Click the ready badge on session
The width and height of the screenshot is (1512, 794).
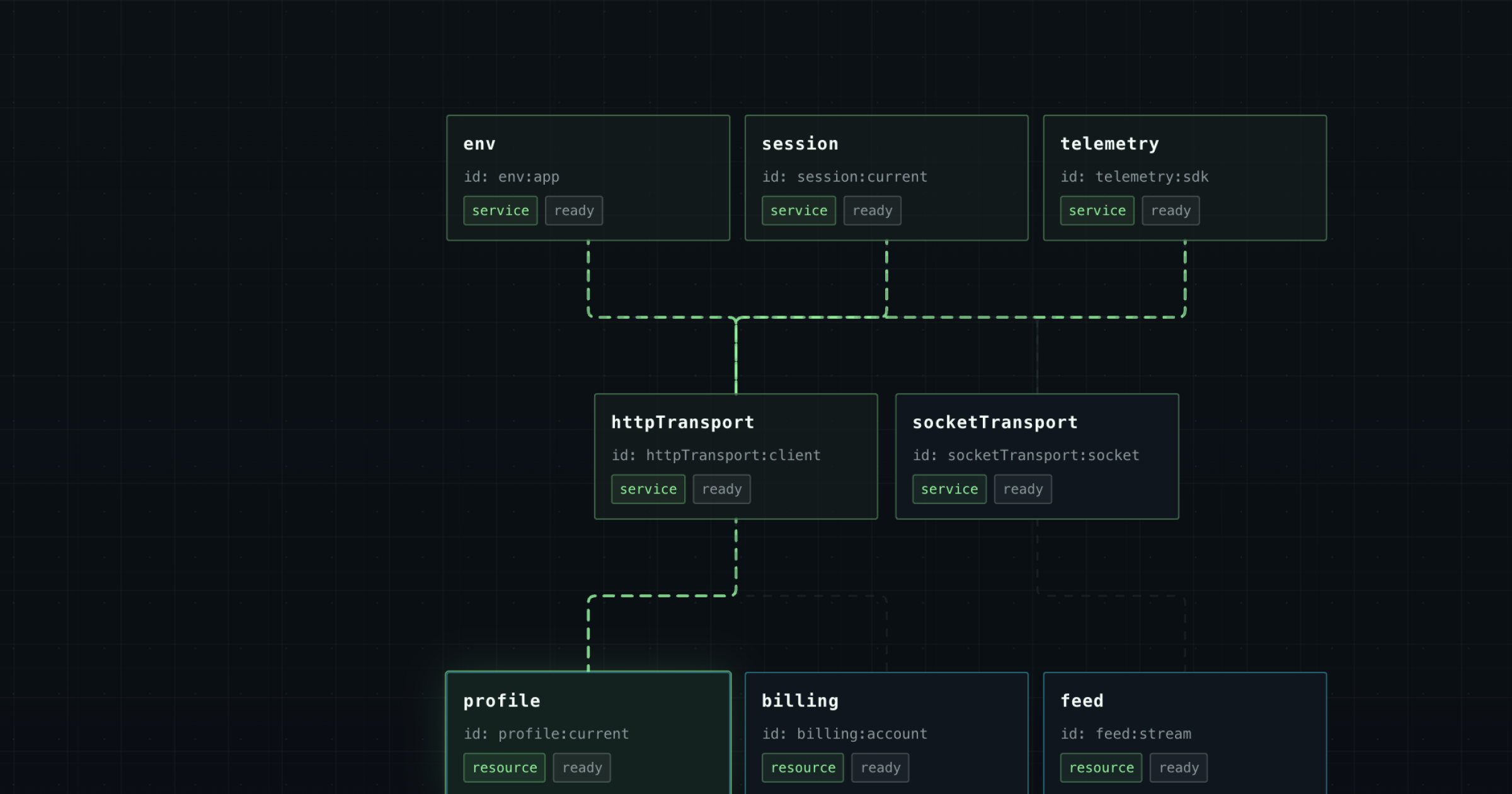(873, 210)
